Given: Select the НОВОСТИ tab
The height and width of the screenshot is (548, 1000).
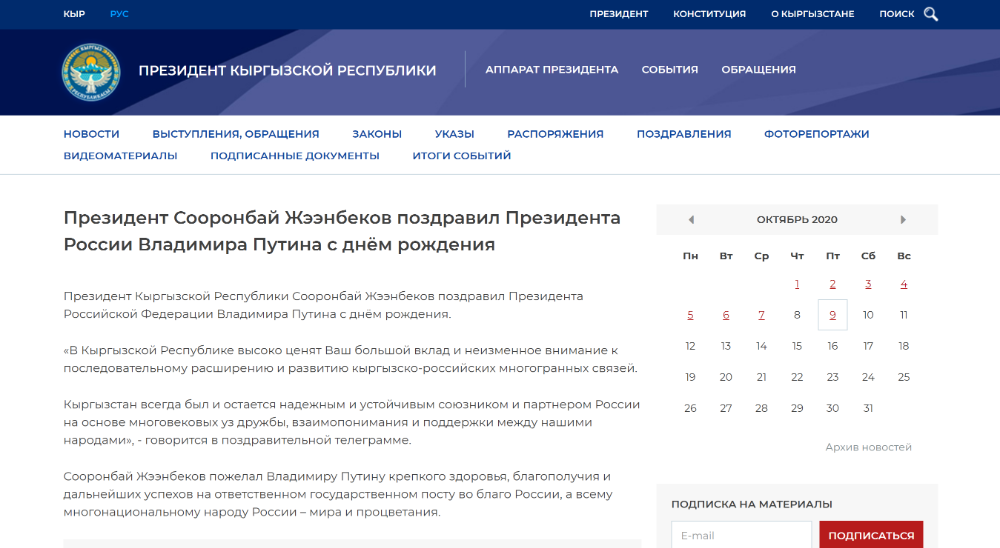Looking at the screenshot, I should click(91, 134).
